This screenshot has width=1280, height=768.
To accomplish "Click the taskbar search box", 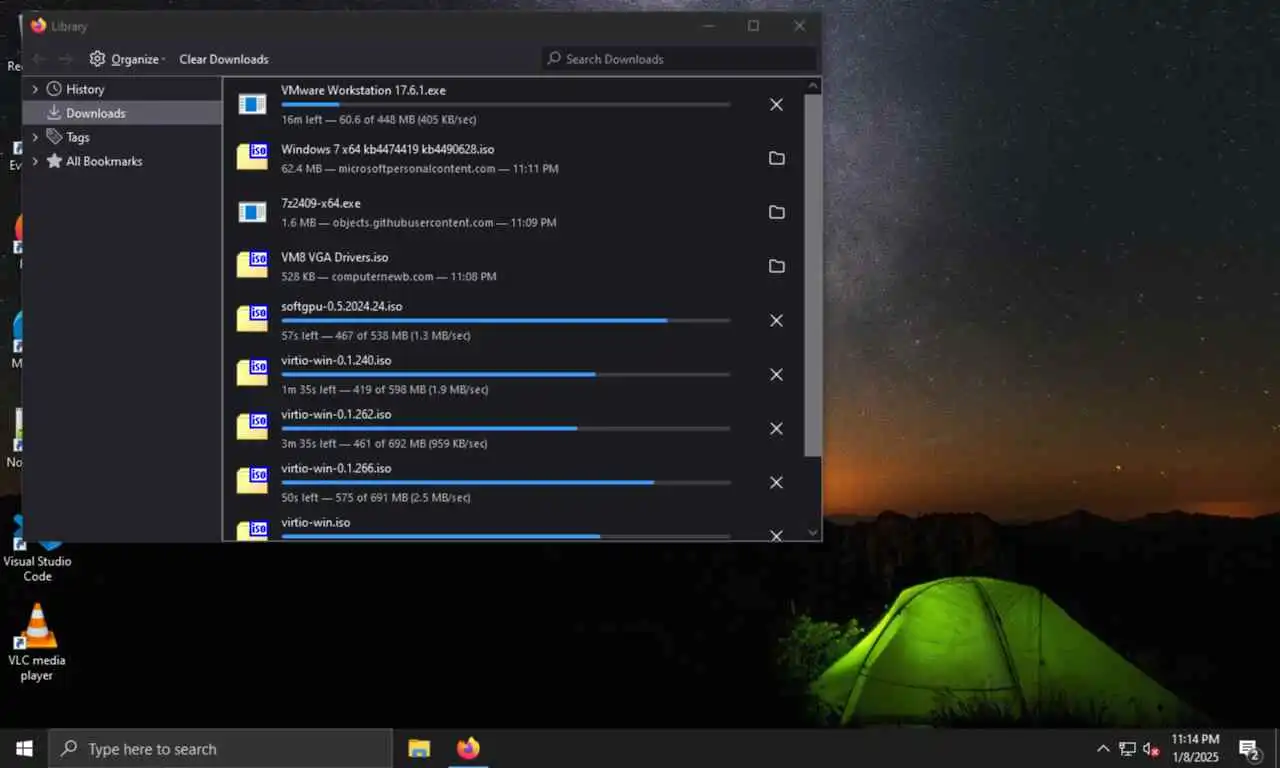I will (220, 748).
